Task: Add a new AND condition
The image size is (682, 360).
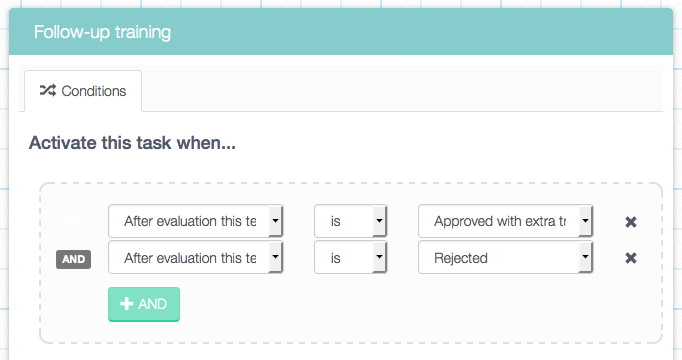Action: 144,304
